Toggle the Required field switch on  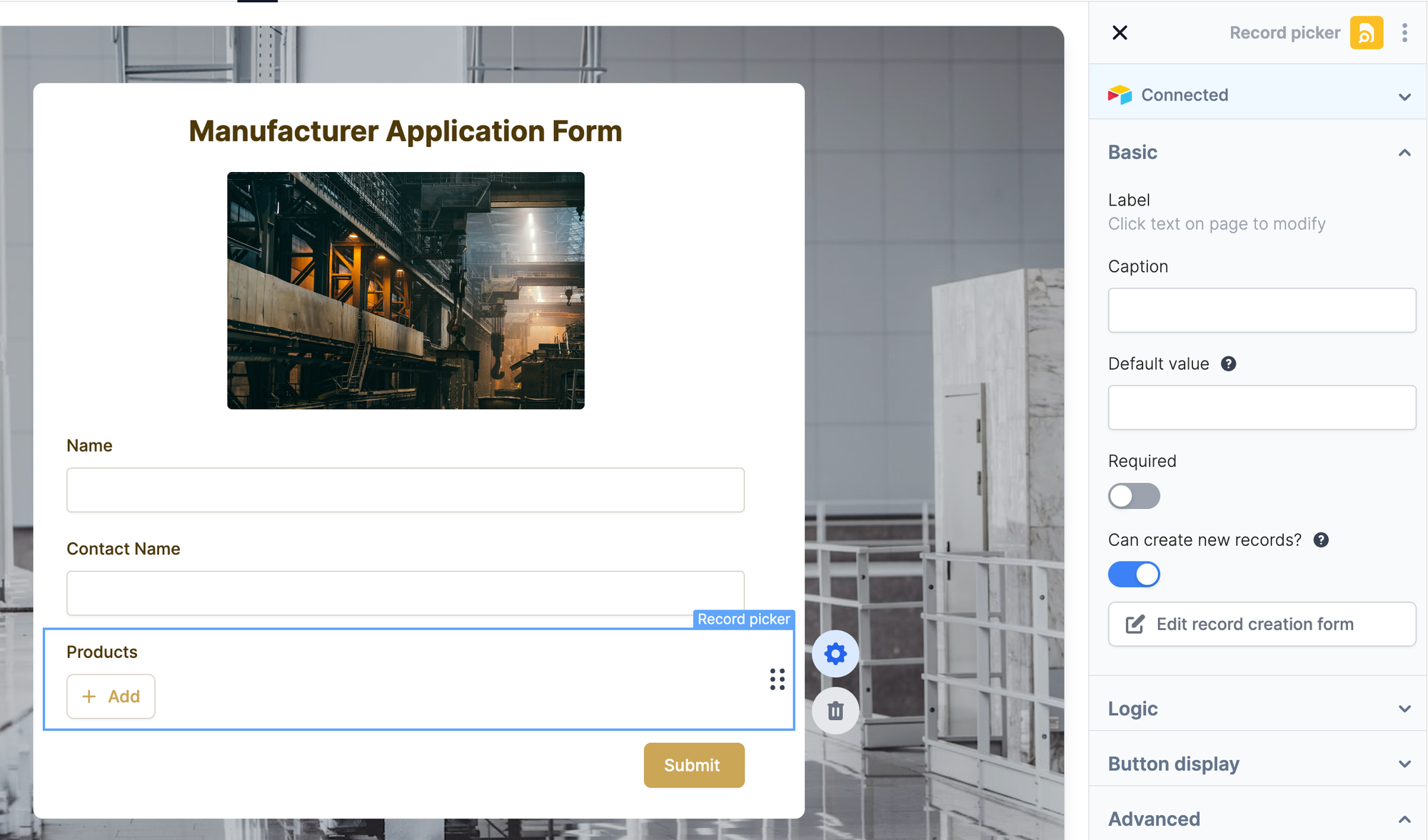pyautogui.click(x=1134, y=494)
